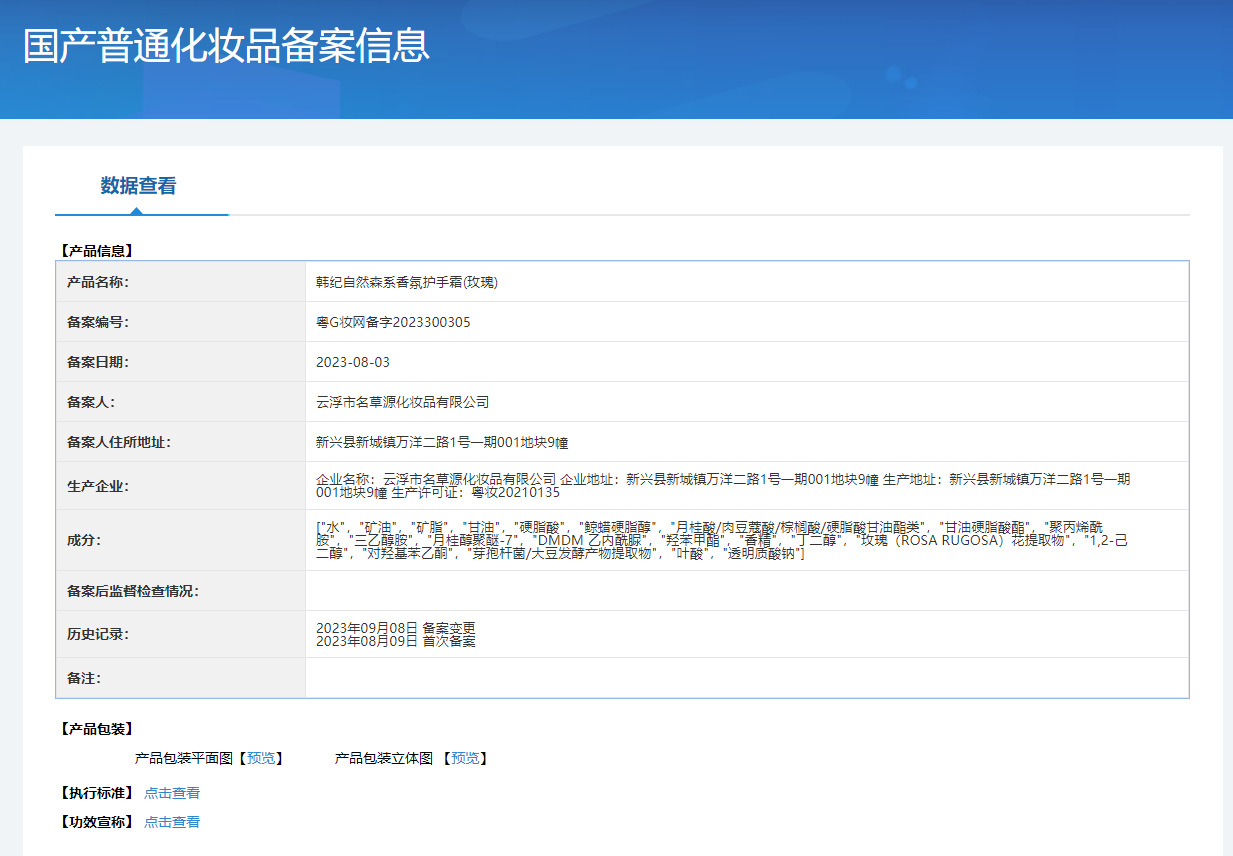This screenshot has height=856, width=1233.
Task: Click the filing date 2023-08-03
Action: 352,362
